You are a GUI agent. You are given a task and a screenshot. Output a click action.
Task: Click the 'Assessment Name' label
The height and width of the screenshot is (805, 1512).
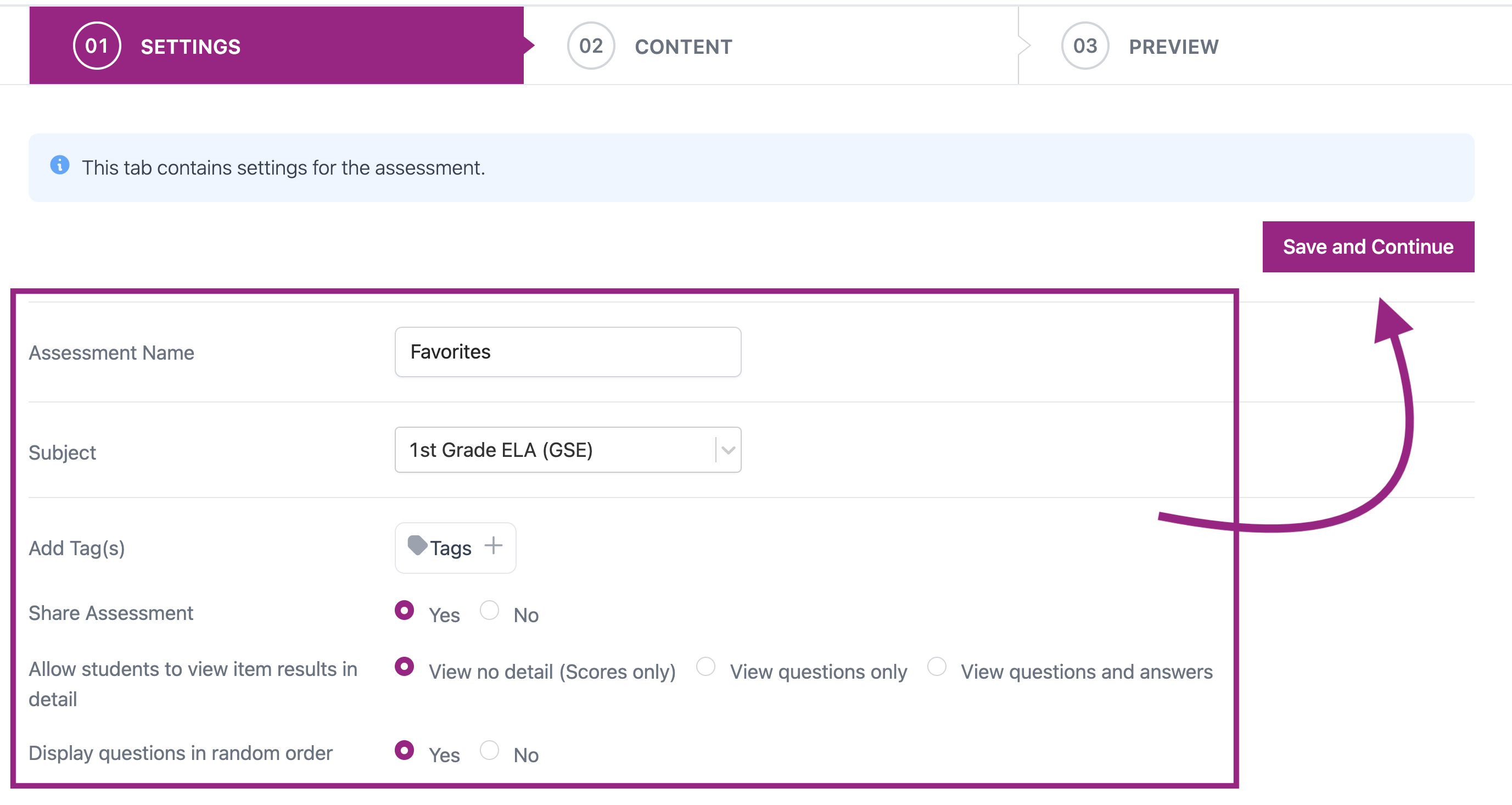(x=111, y=353)
